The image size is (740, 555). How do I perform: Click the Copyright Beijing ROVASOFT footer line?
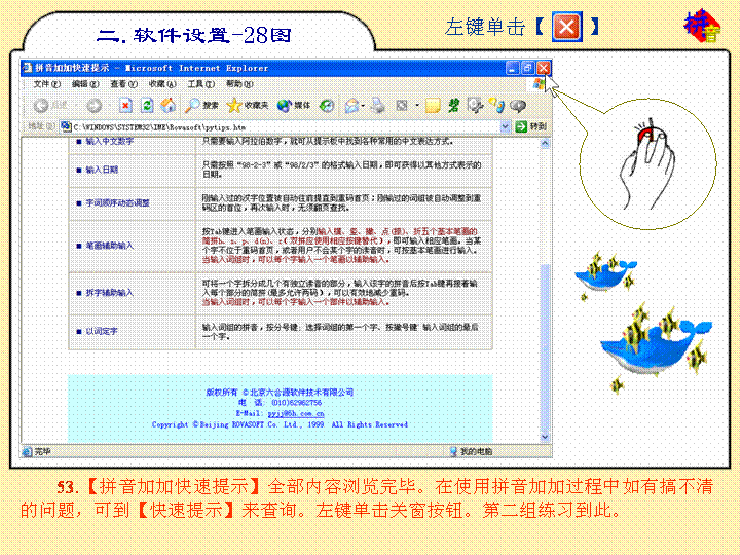click(280, 425)
